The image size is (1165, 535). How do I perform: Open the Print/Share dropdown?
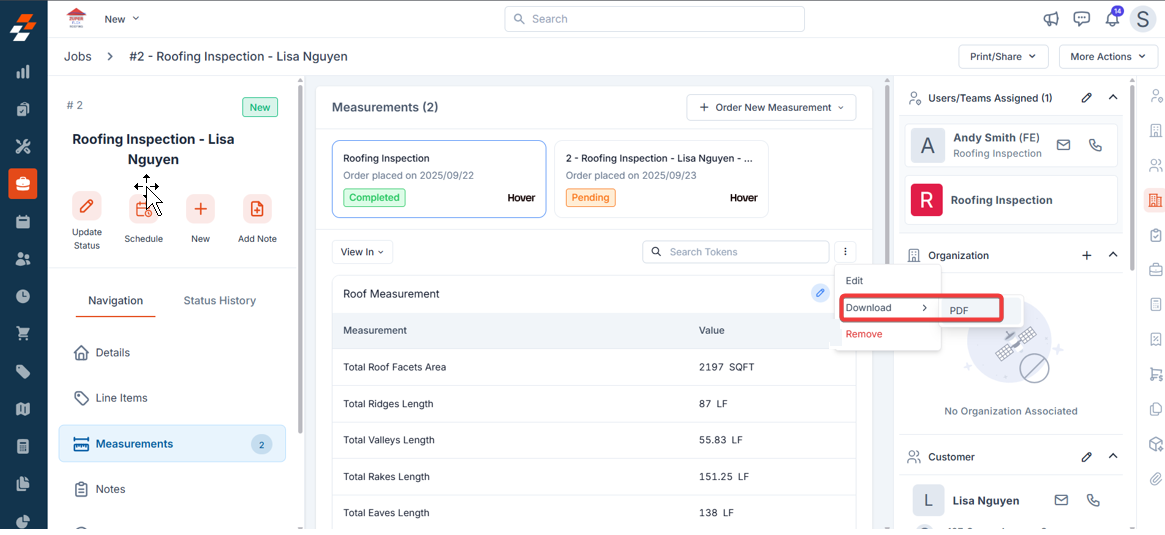(1003, 56)
